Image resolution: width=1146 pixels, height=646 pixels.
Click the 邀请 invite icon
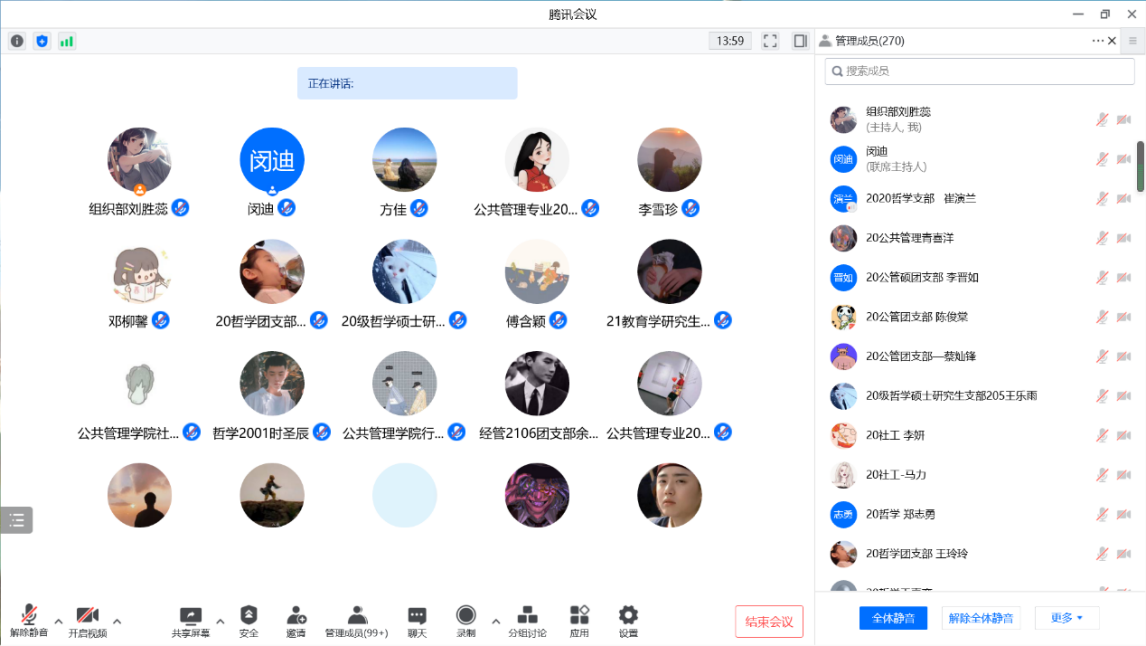[296, 620]
